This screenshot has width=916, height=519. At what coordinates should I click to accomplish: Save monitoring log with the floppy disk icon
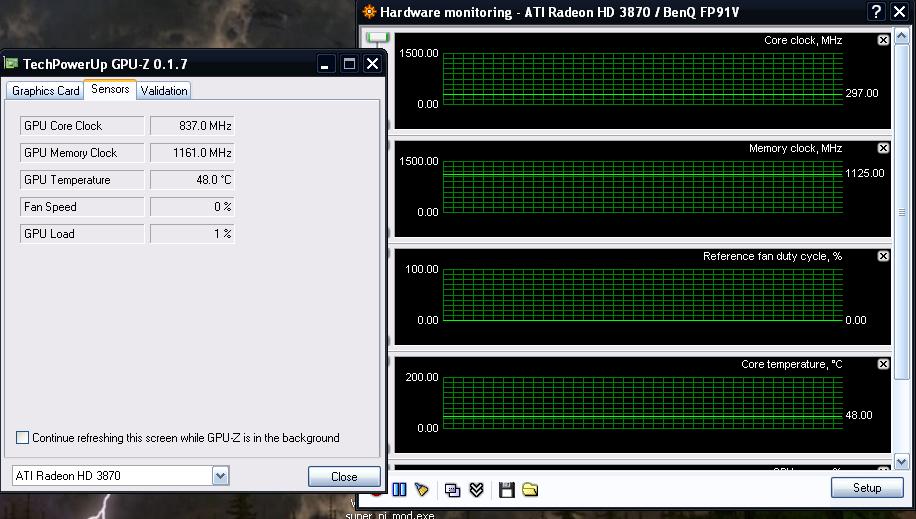click(506, 490)
